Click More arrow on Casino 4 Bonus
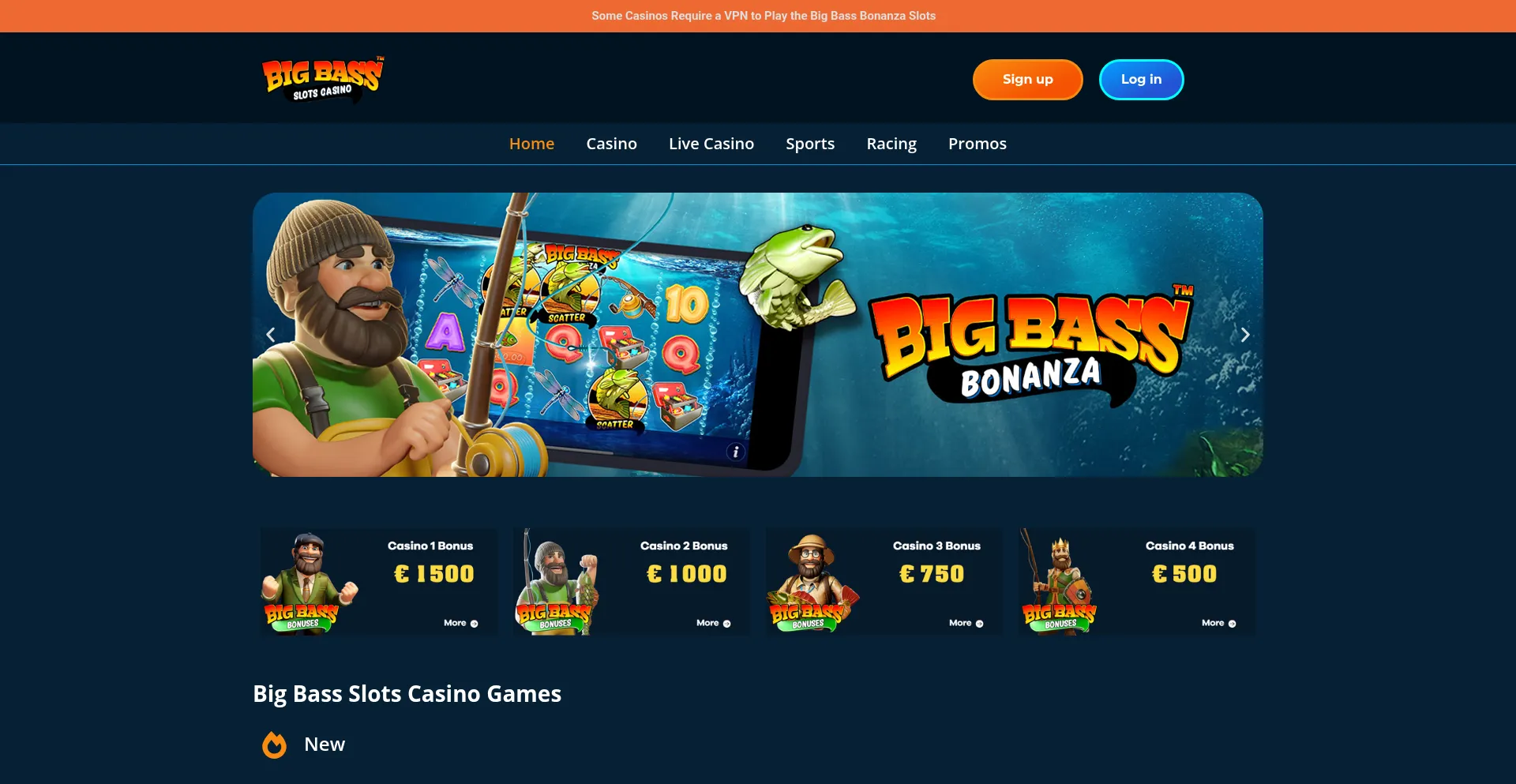Image resolution: width=1516 pixels, height=784 pixels. click(1232, 624)
